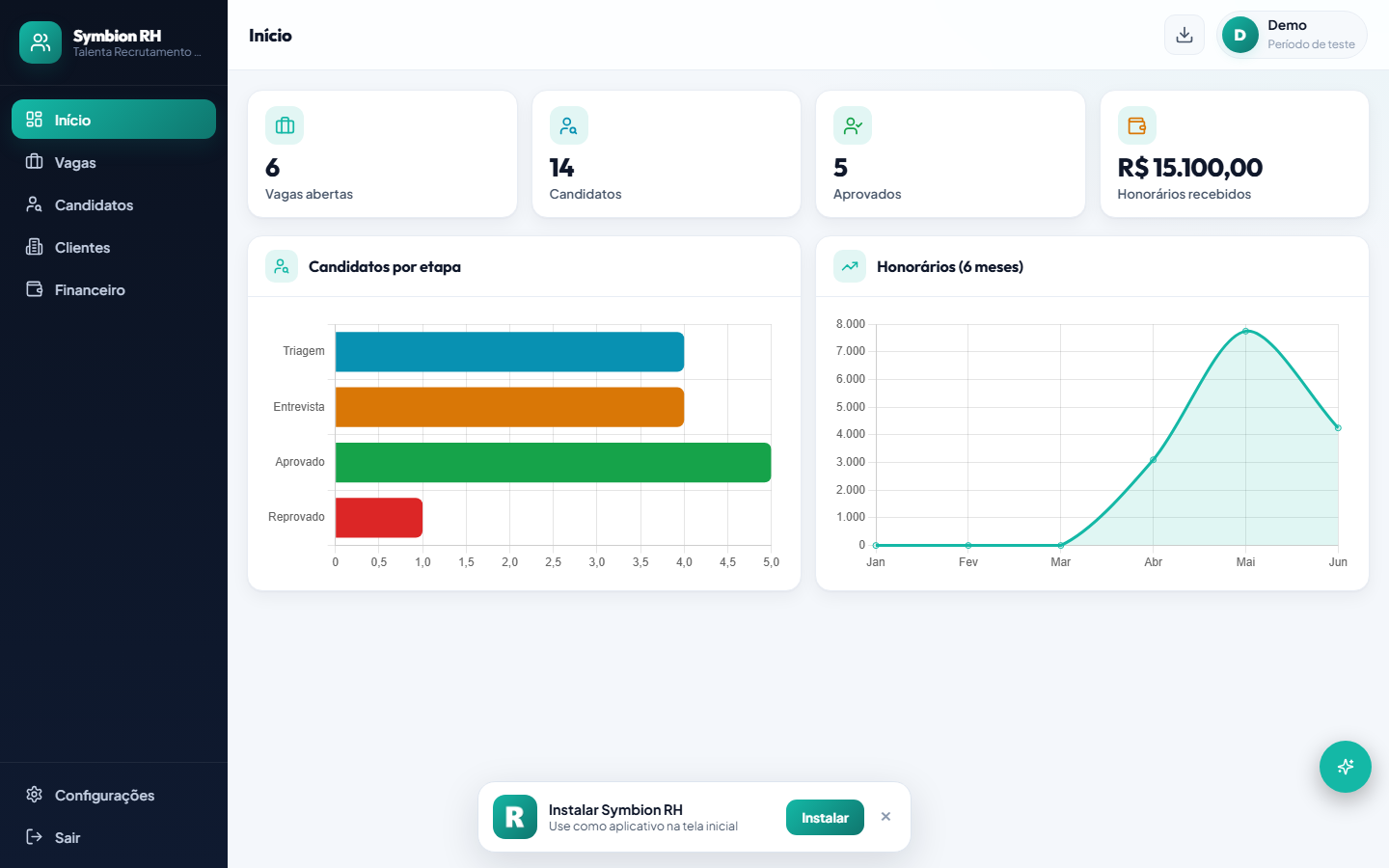Dismiss the install banner with X
The image size is (1389, 868).
885,817
